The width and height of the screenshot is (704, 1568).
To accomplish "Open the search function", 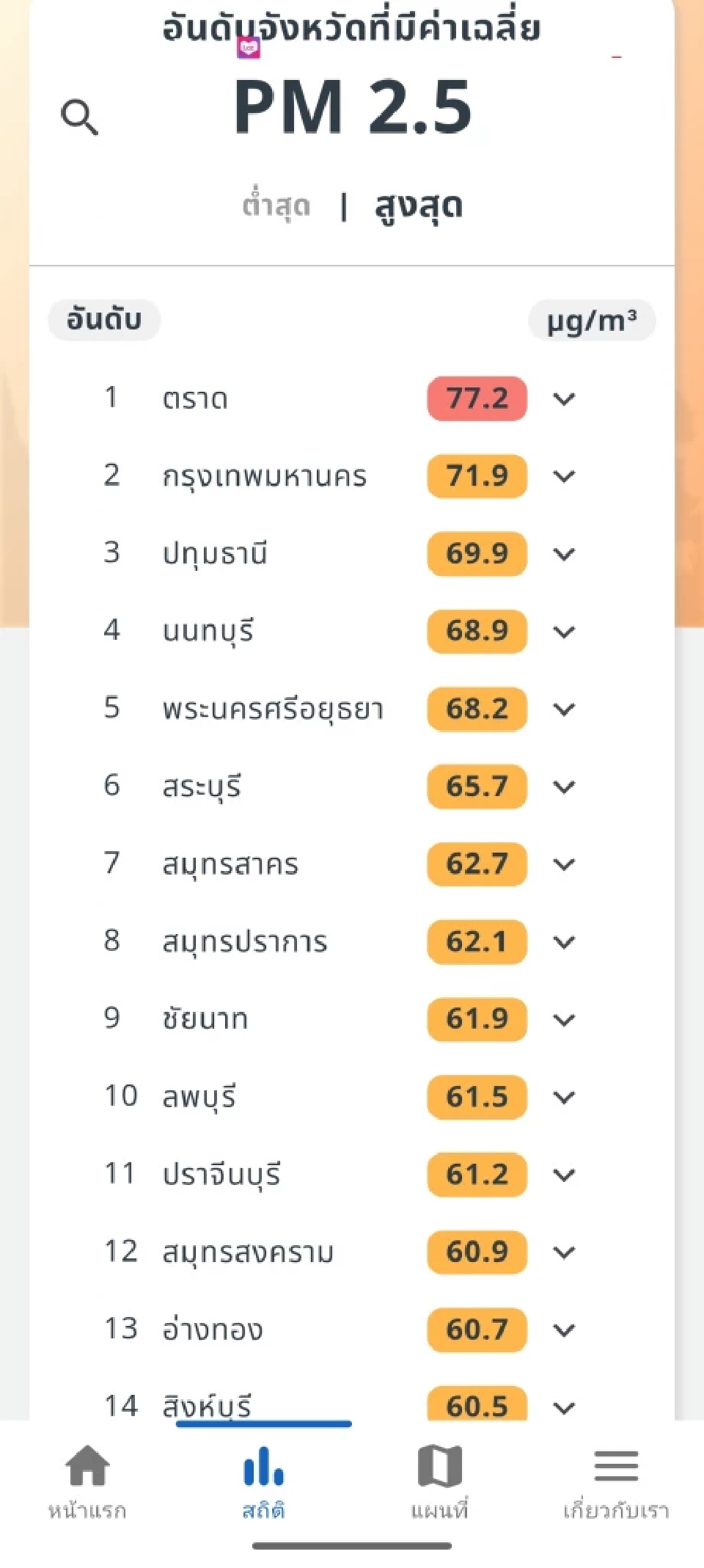I will coord(80,116).
